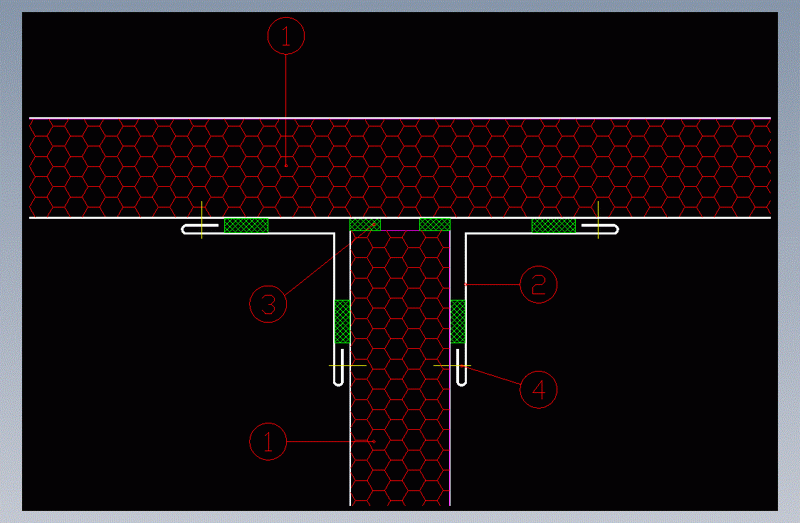Click the callout bubble 1 at top
This screenshot has height=523, width=800.
click(x=286, y=37)
